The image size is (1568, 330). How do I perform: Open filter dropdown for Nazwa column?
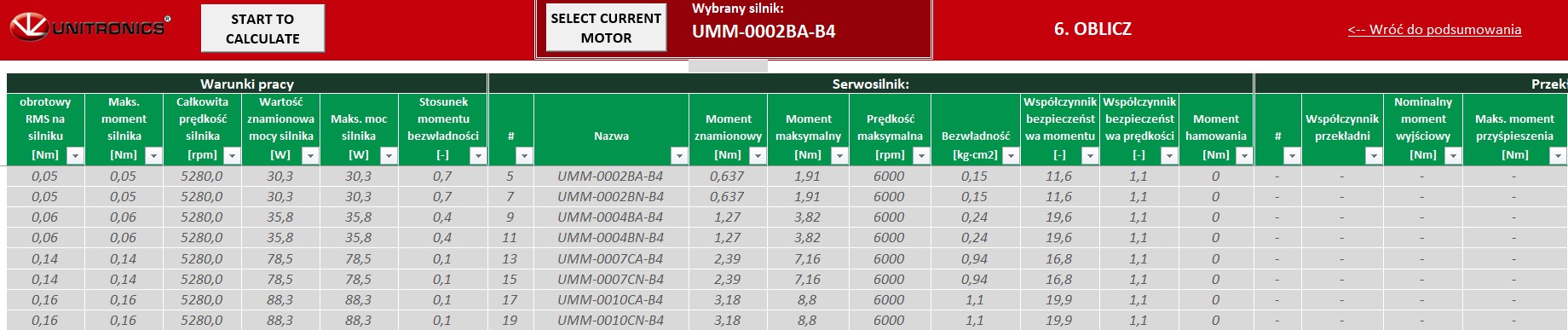point(679,155)
